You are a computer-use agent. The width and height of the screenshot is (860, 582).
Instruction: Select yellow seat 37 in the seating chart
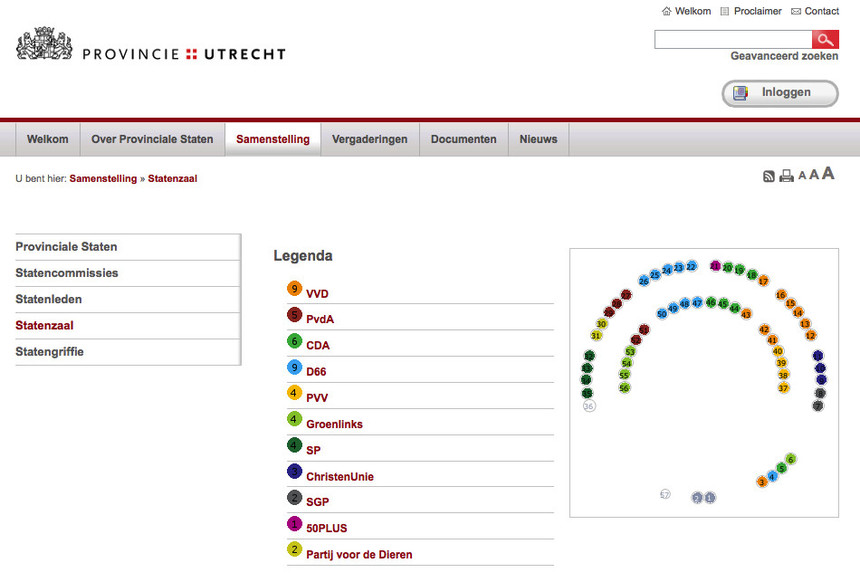[x=783, y=388]
